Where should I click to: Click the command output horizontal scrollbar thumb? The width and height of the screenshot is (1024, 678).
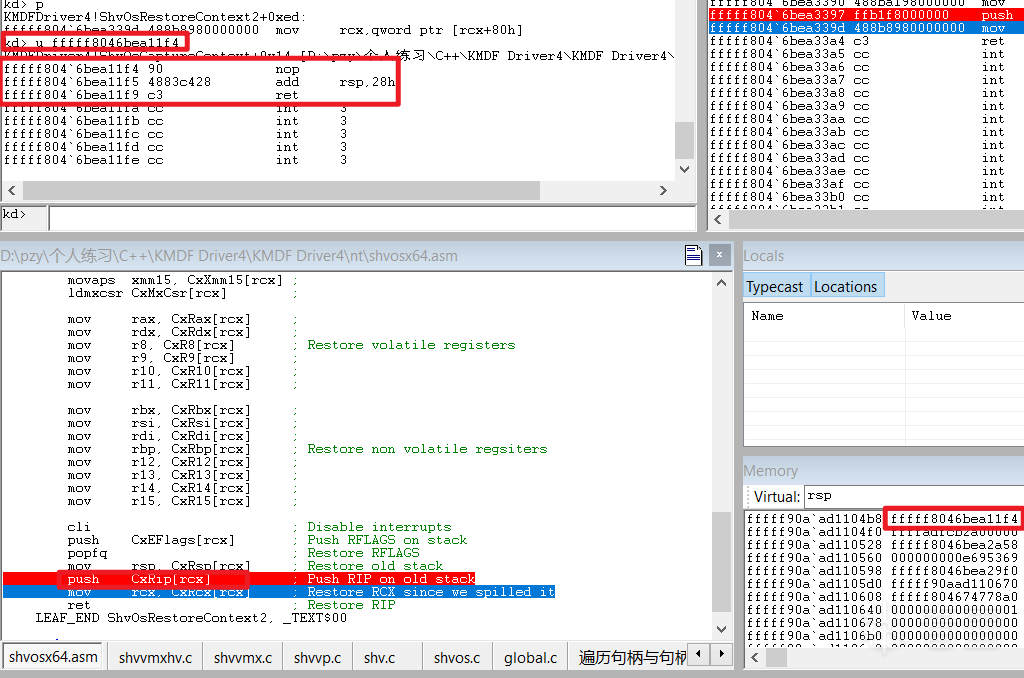click(x=281, y=190)
